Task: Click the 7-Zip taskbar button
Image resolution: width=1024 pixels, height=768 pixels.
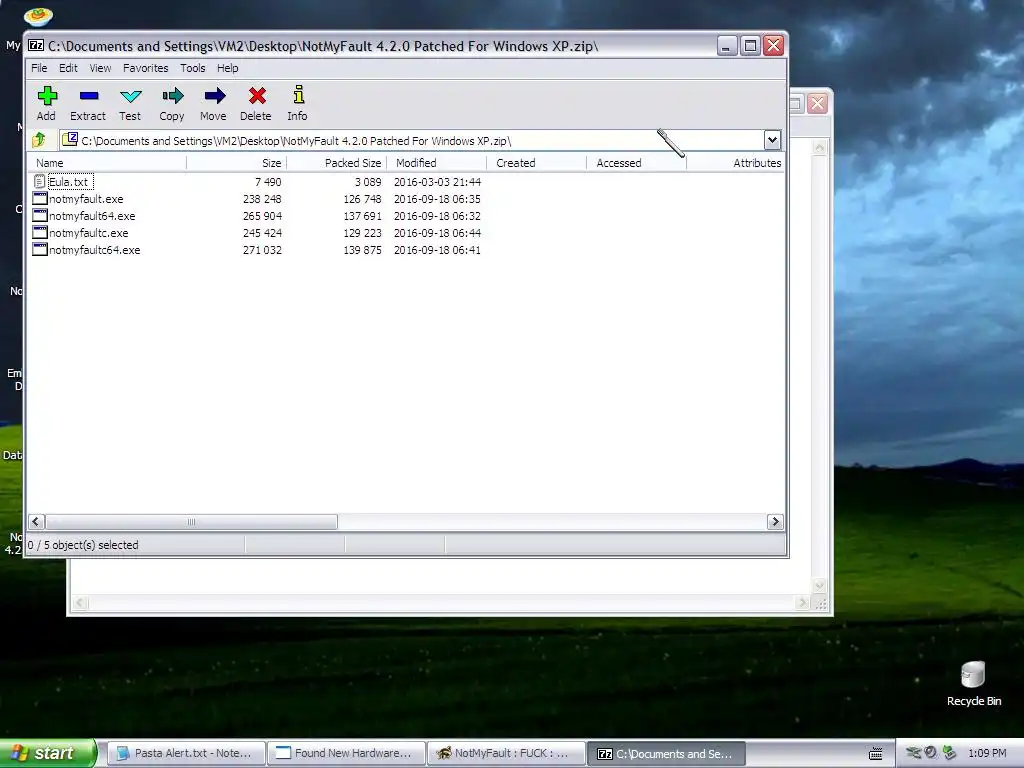Action: 666,753
